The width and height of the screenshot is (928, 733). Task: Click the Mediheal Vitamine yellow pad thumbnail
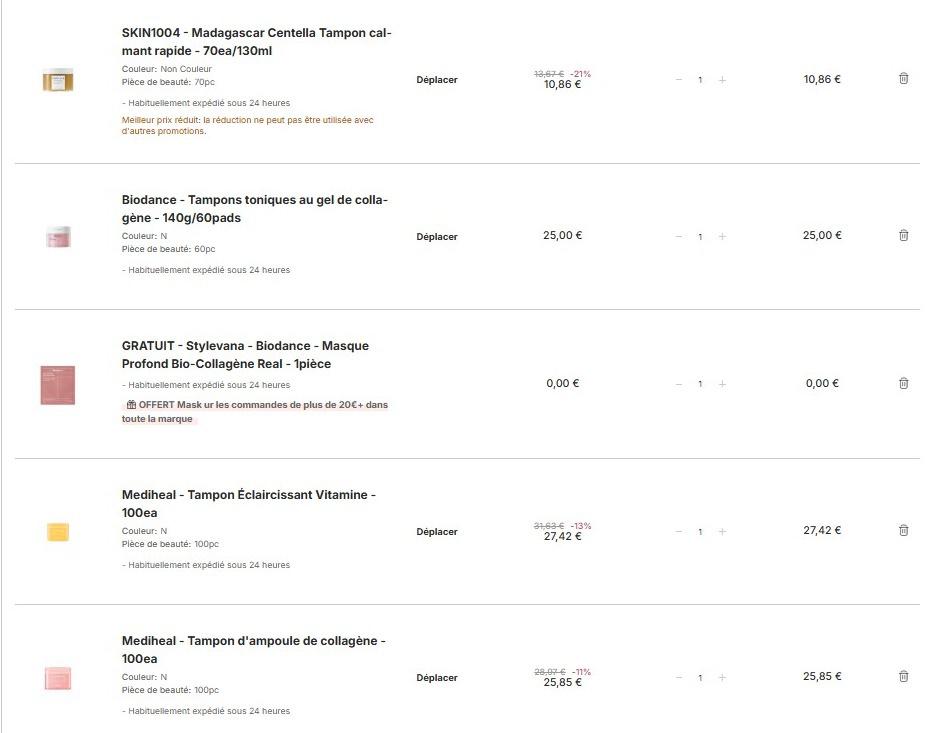point(58,531)
